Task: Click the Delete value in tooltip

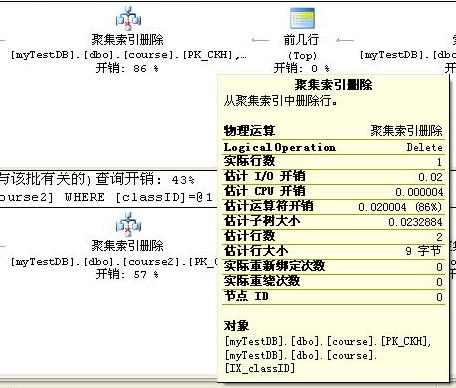Action: 425,147
